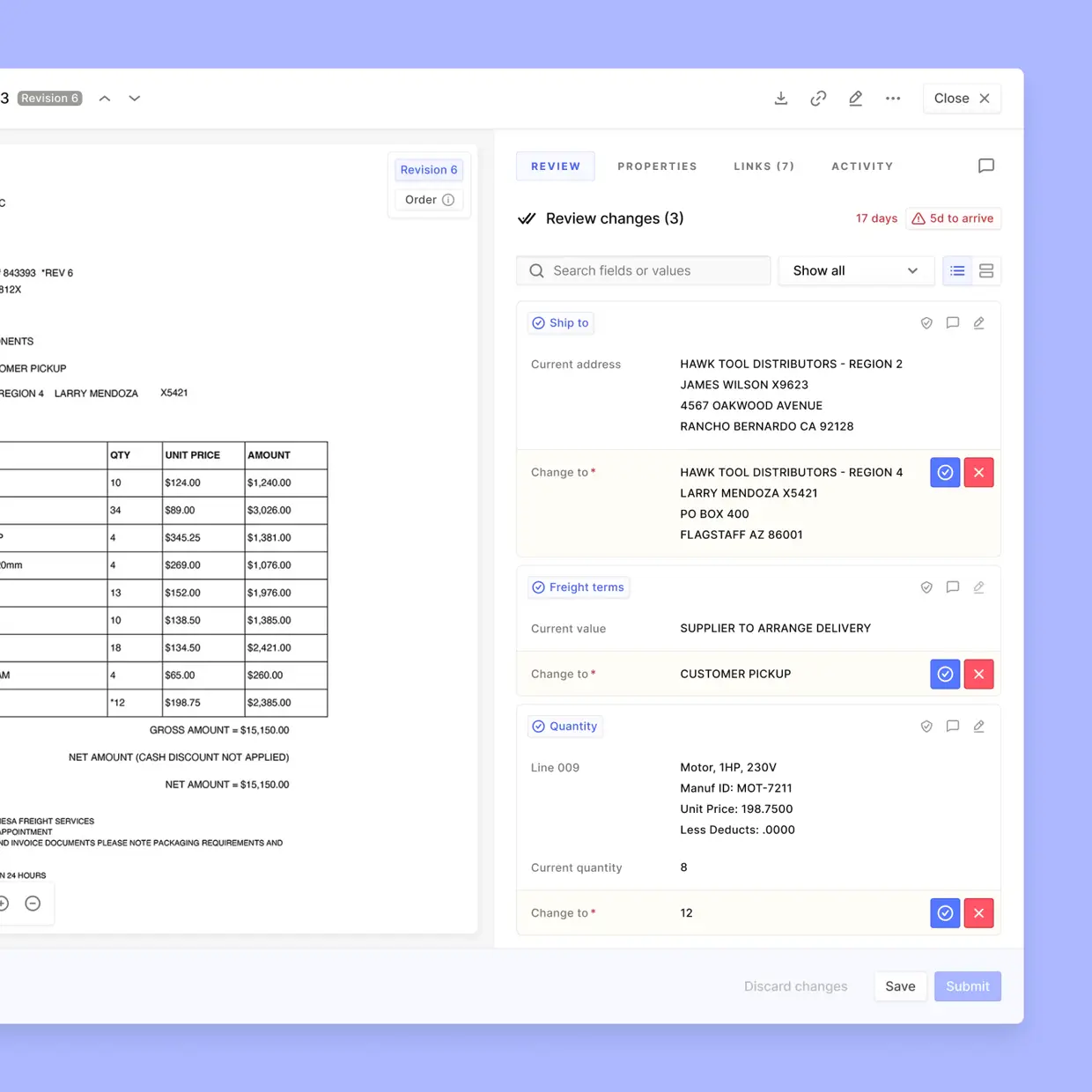Navigate to previous revision with up chevron
Viewport: 1092px width, 1092px height.
104,98
